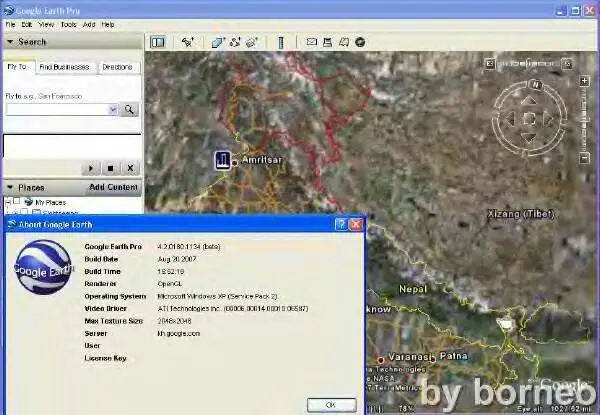Click the Varanasi map label

(410, 357)
